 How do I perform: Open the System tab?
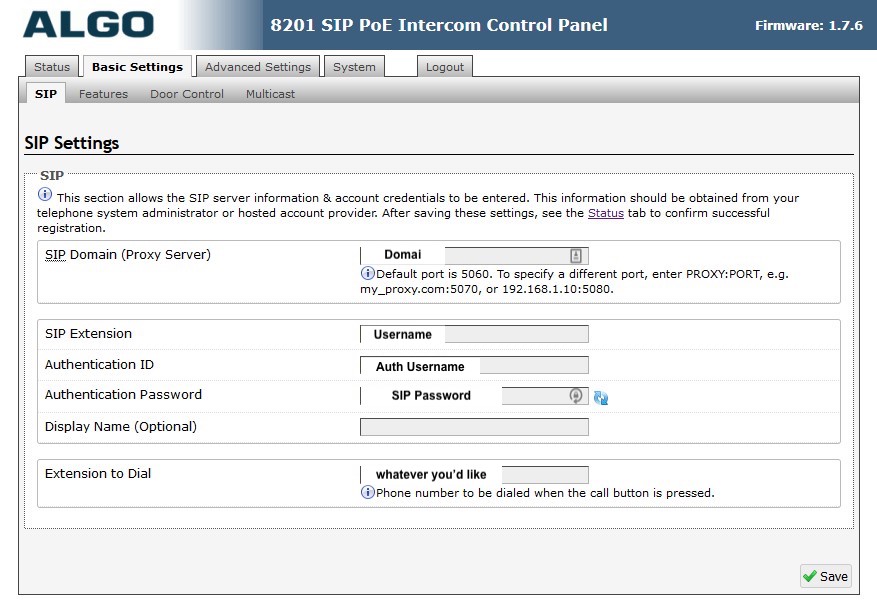[x=355, y=66]
